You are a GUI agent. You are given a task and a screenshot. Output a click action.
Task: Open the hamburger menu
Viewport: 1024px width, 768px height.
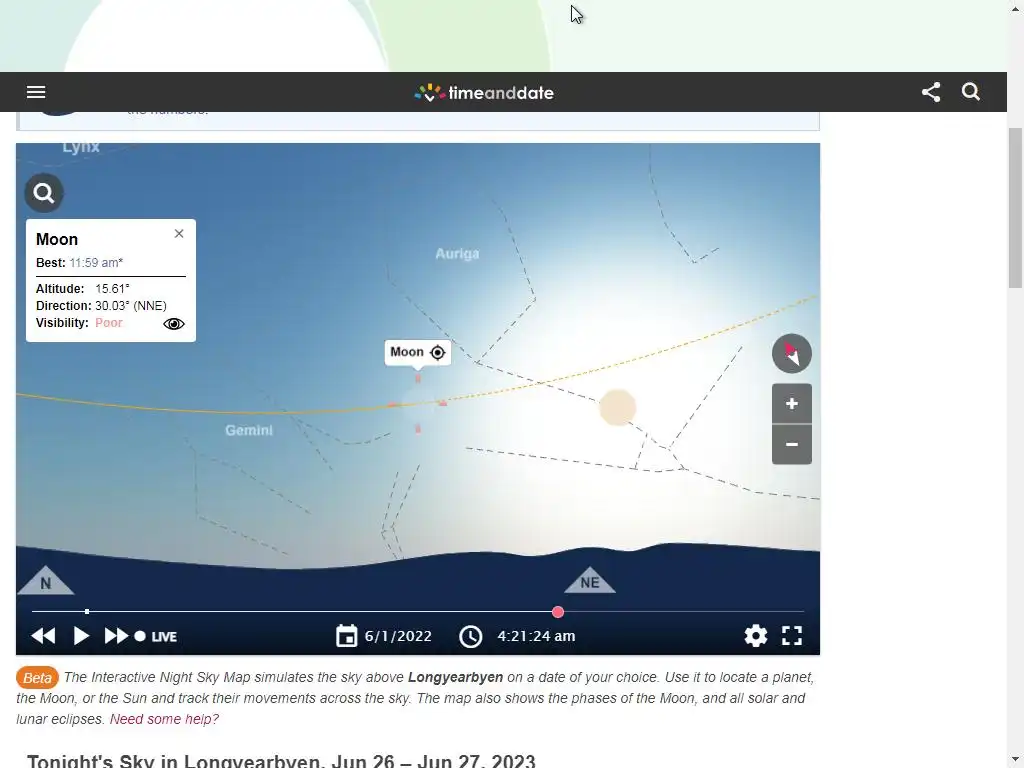pyautogui.click(x=36, y=92)
